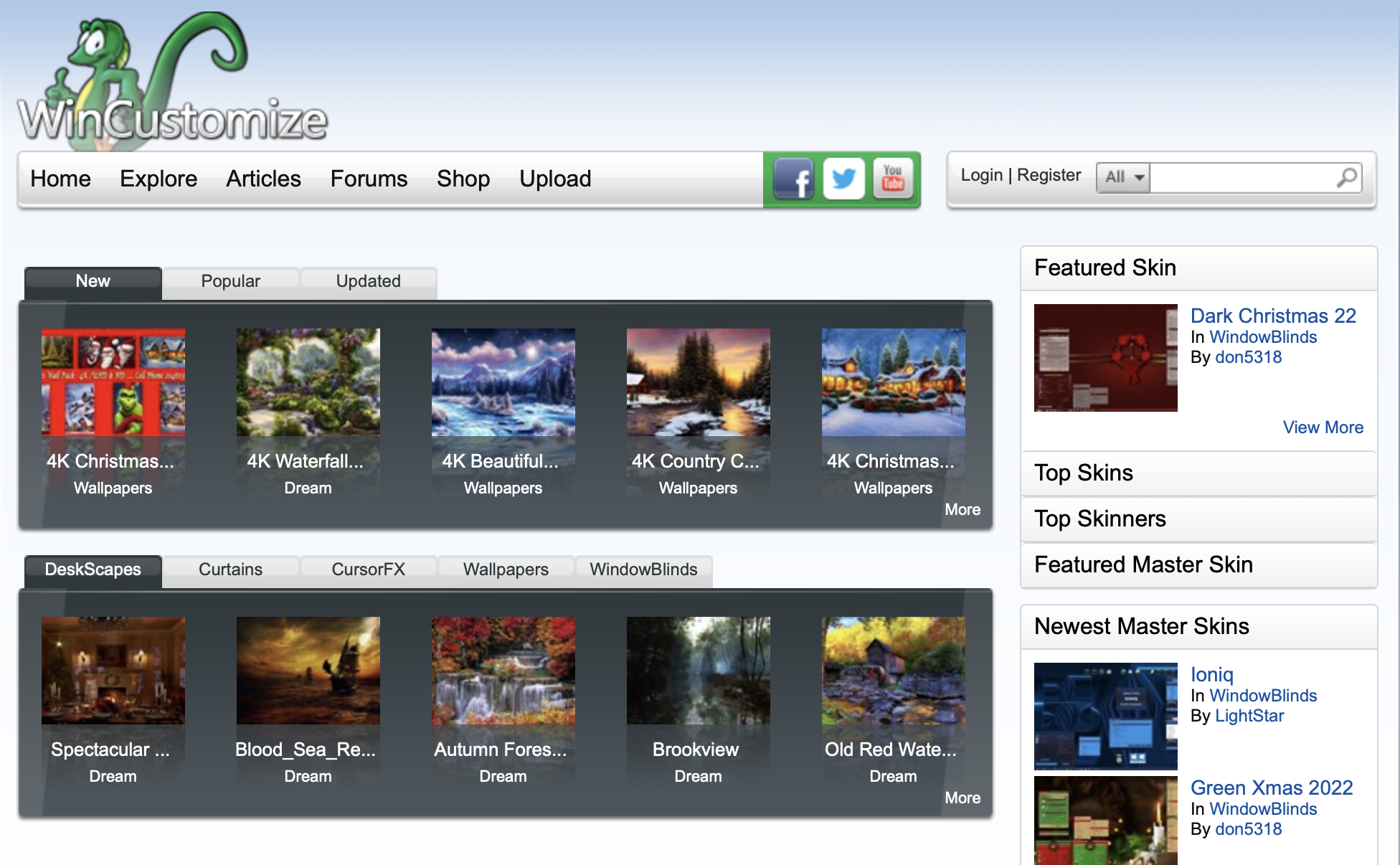Open WindowBlinds link under Dark Christmas 22

[1263, 337]
